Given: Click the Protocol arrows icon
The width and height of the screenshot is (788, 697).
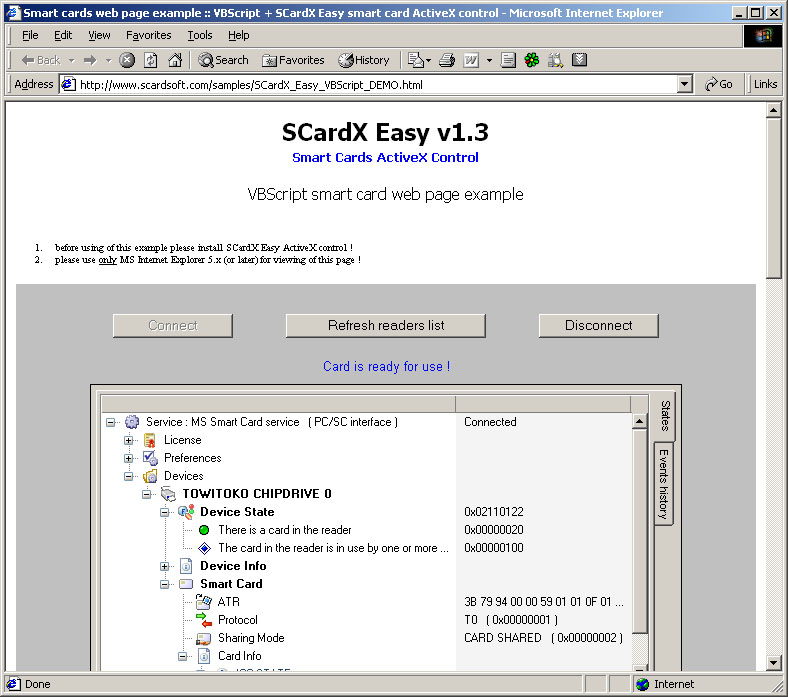Looking at the screenshot, I should [204, 620].
